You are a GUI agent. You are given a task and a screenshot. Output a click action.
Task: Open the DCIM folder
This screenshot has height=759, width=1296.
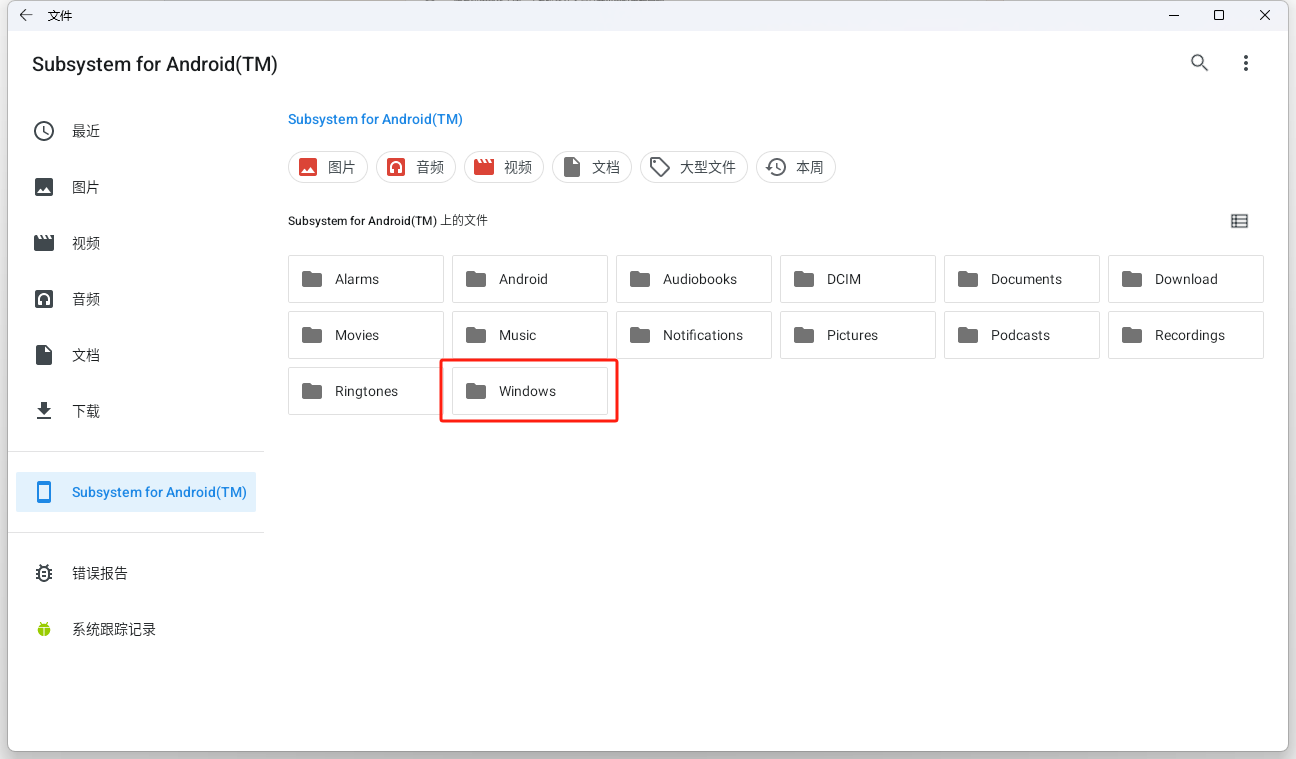(858, 279)
